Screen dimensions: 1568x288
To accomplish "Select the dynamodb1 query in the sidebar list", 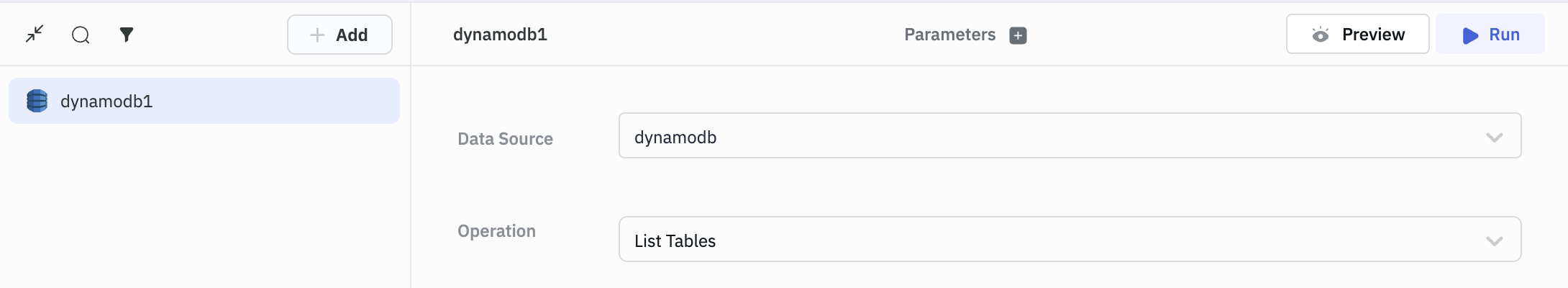I will click(x=204, y=101).
